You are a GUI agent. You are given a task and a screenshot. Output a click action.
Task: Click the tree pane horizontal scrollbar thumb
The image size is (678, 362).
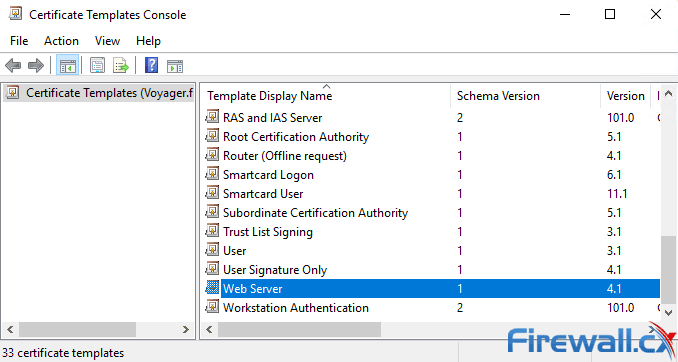[x=77, y=330]
